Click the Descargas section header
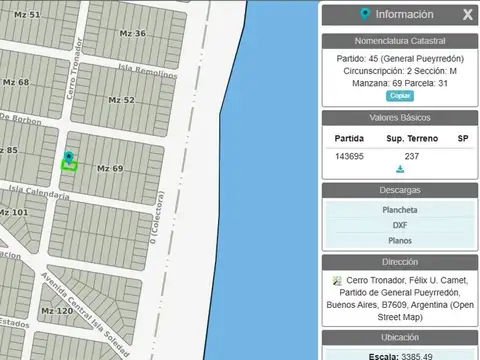This screenshot has height=360, width=480. point(400,190)
